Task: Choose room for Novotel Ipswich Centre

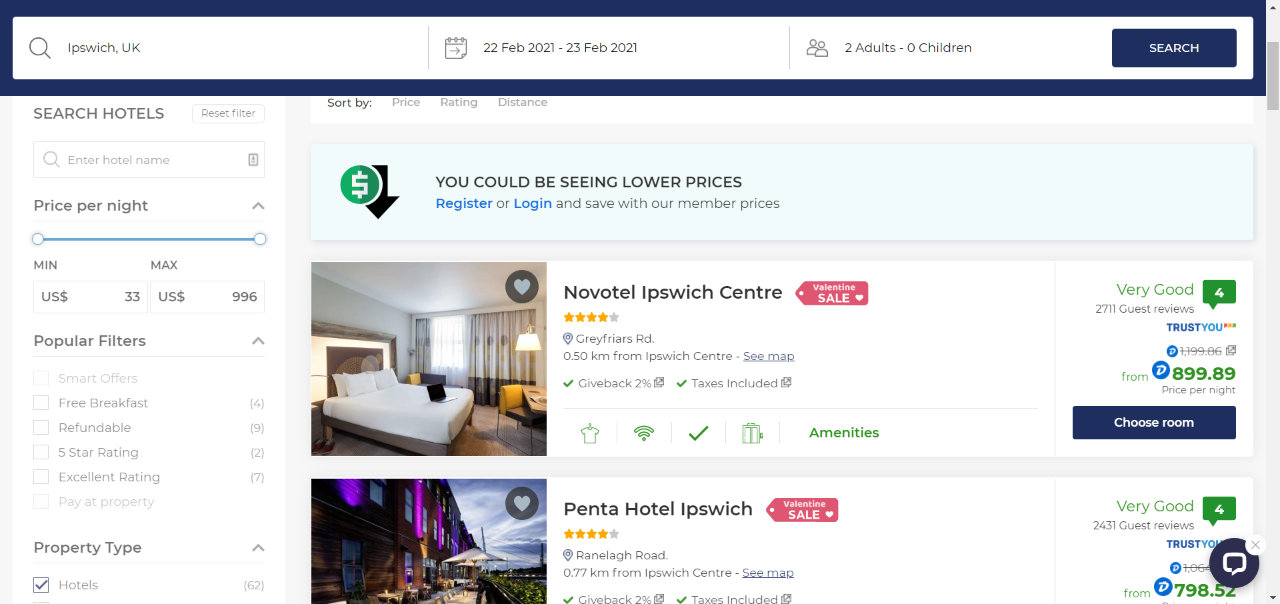Action: (1154, 422)
